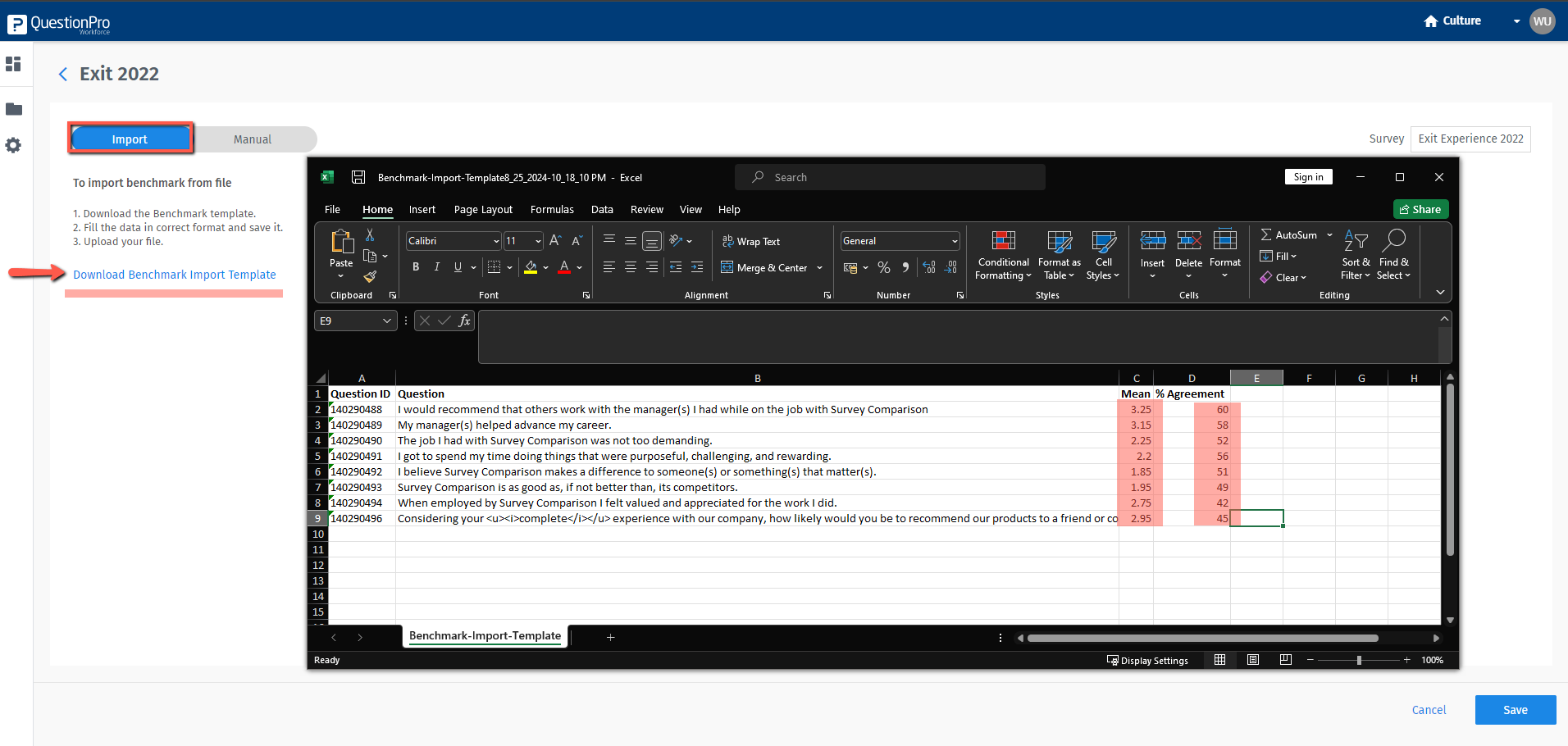Open the folder icon in left sidebar
1568x746 pixels.
(x=14, y=109)
